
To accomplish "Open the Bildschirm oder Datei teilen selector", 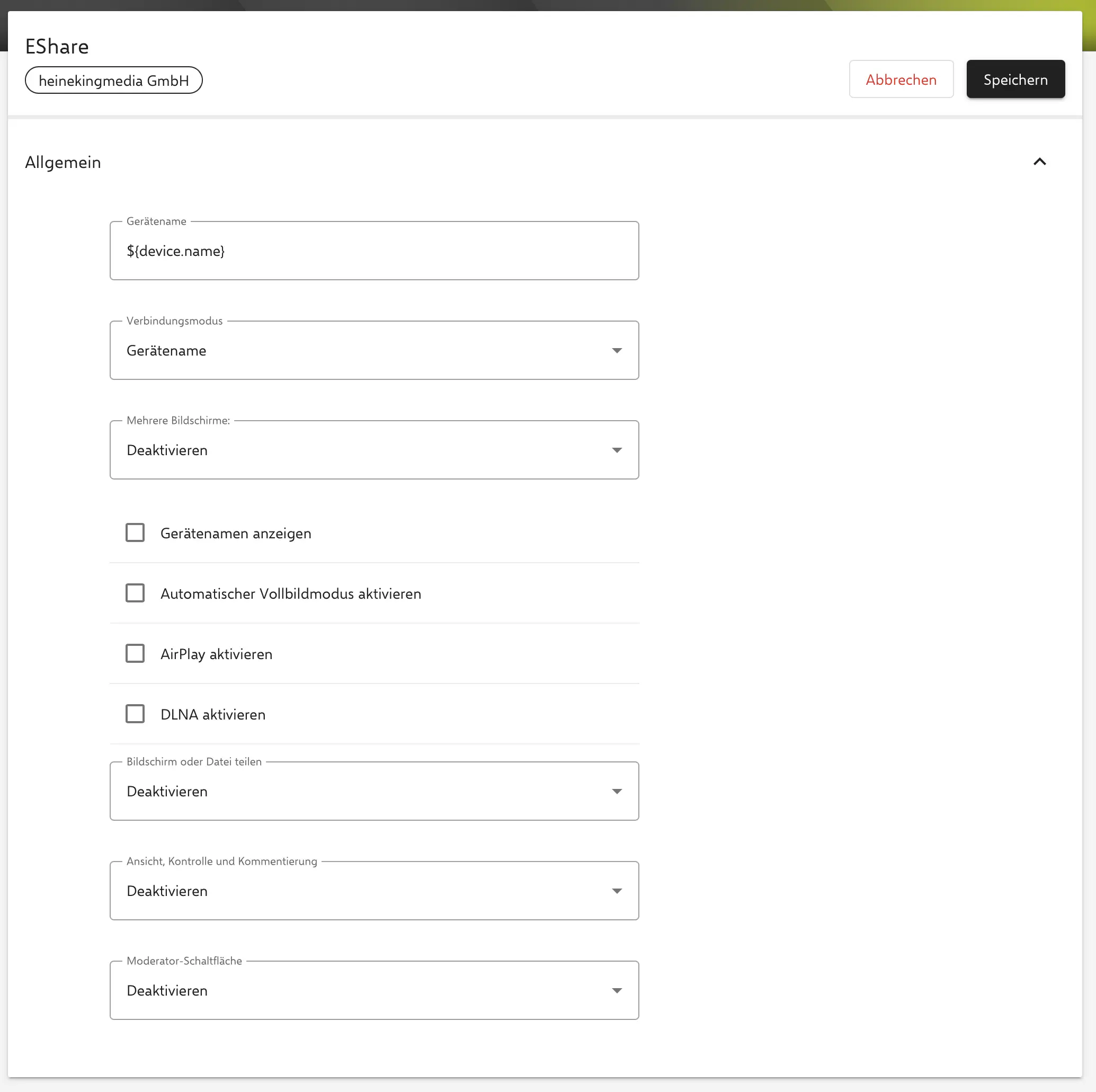I will pos(375,791).
